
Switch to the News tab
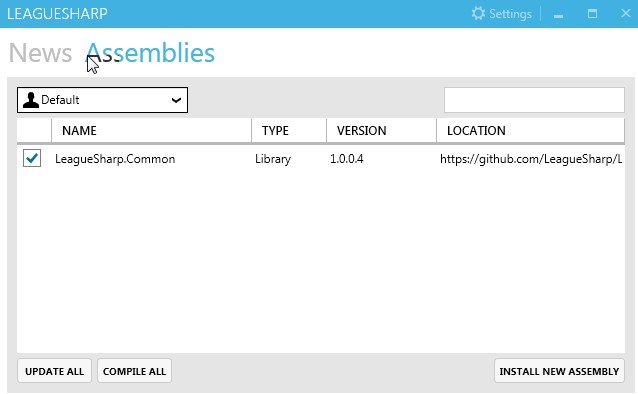pyautogui.click(x=40, y=53)
